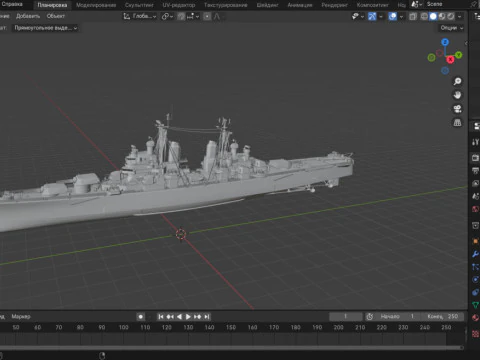Image resolution: width=480 pixels, height=360 pixels.
Task: Open object visibility and selectability dropdown
Action: pyautogui.click(x=358, y=16)
